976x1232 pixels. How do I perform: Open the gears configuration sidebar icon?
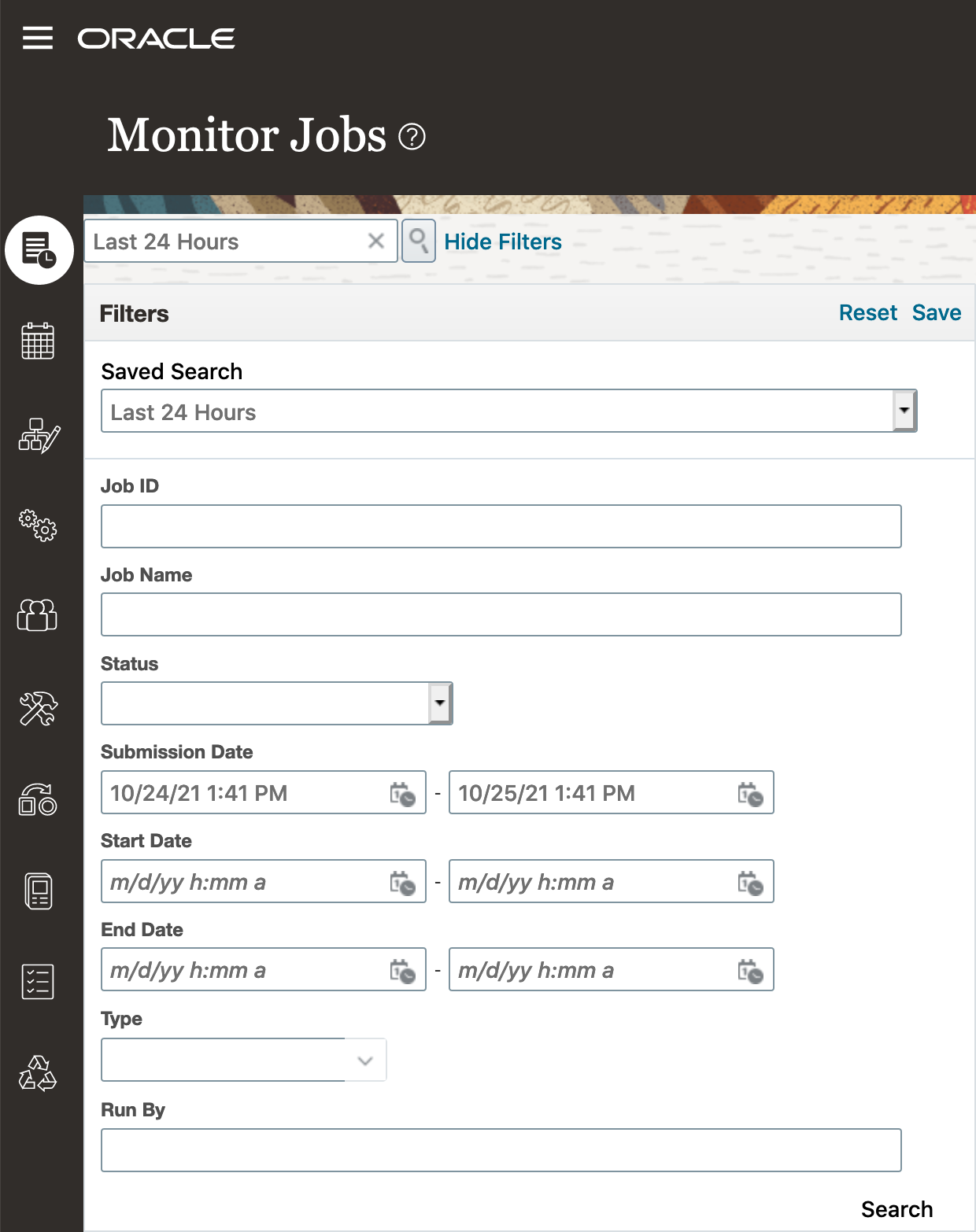tap(38, 525)
